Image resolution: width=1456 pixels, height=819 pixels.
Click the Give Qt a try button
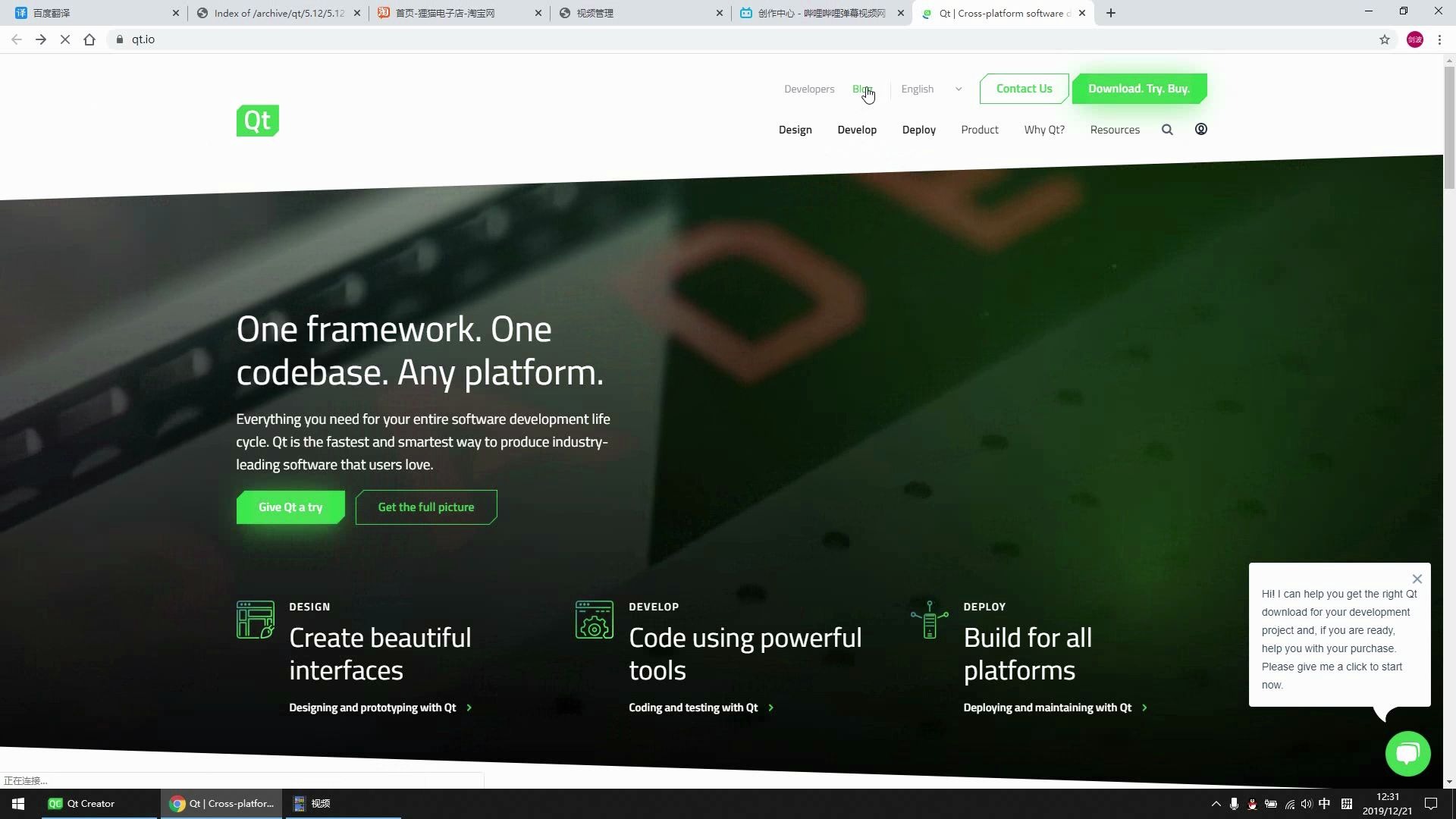(290, 506)
